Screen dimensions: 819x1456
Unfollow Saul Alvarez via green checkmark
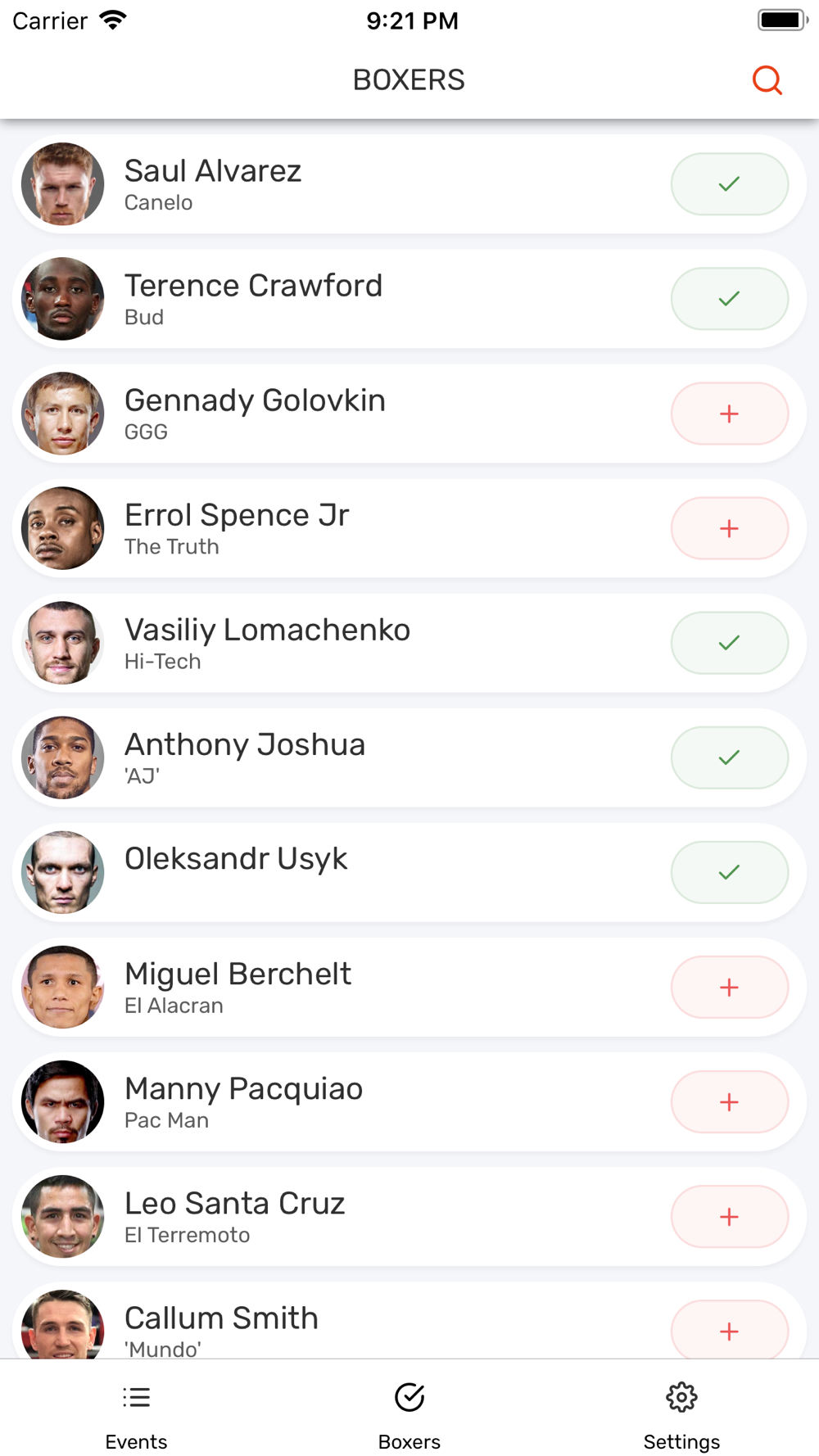730,184
